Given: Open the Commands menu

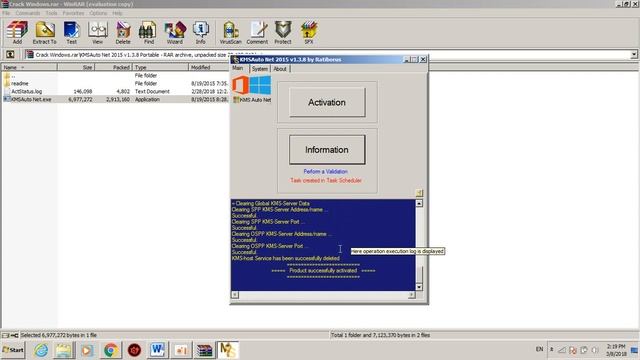Looking at the screenshot, I should tap(28, 13).
